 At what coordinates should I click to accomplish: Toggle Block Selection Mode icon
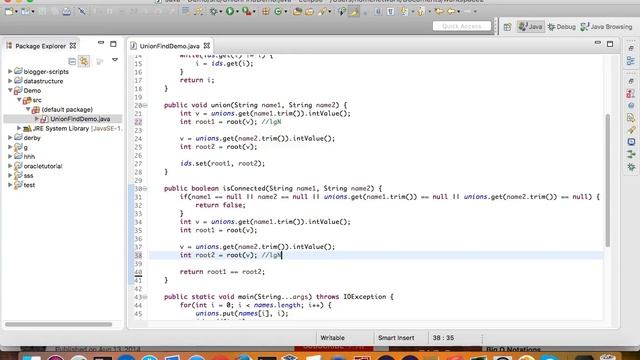point(378,12)
